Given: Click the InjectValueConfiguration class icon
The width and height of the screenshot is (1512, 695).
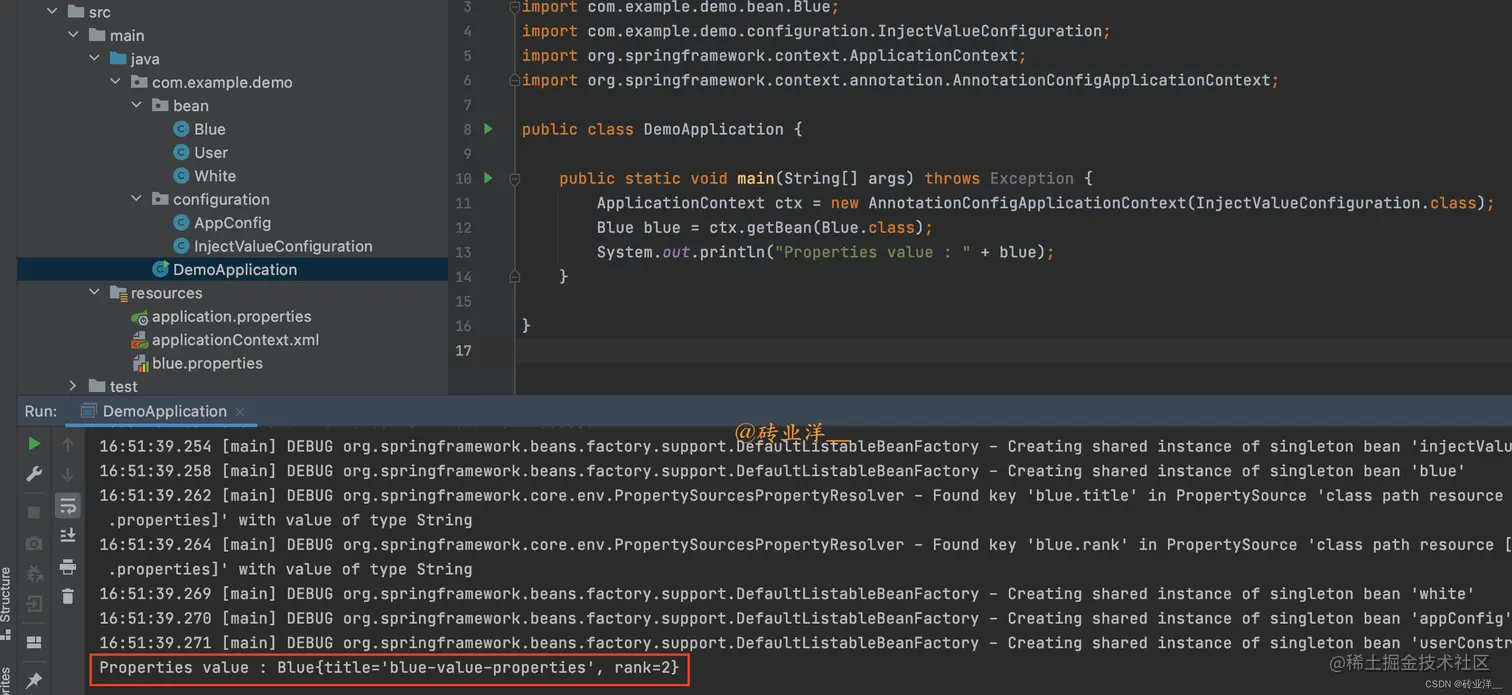Looking at the screenshot, I should tap(181, 246).
